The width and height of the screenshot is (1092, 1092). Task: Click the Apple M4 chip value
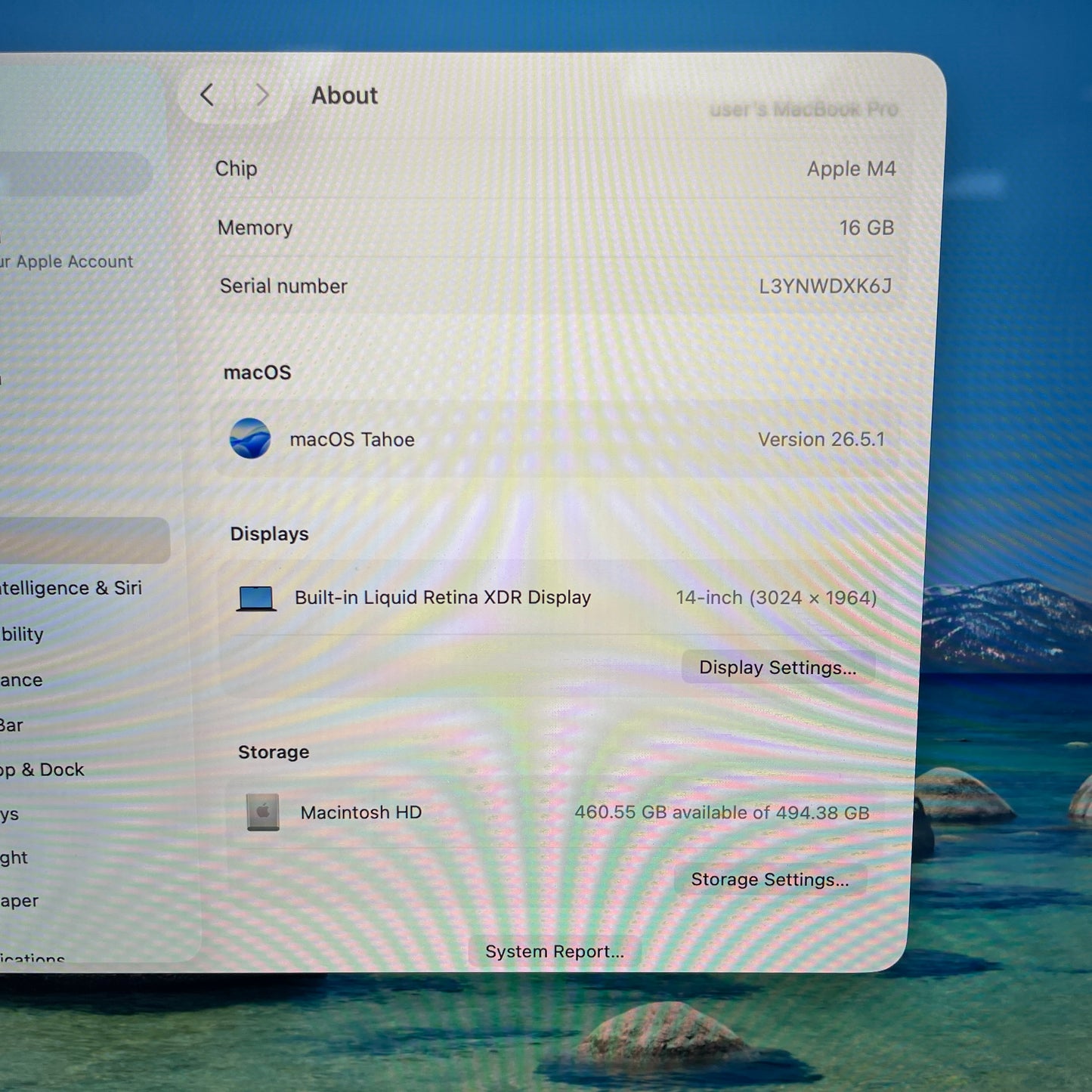tap(851, 169)
